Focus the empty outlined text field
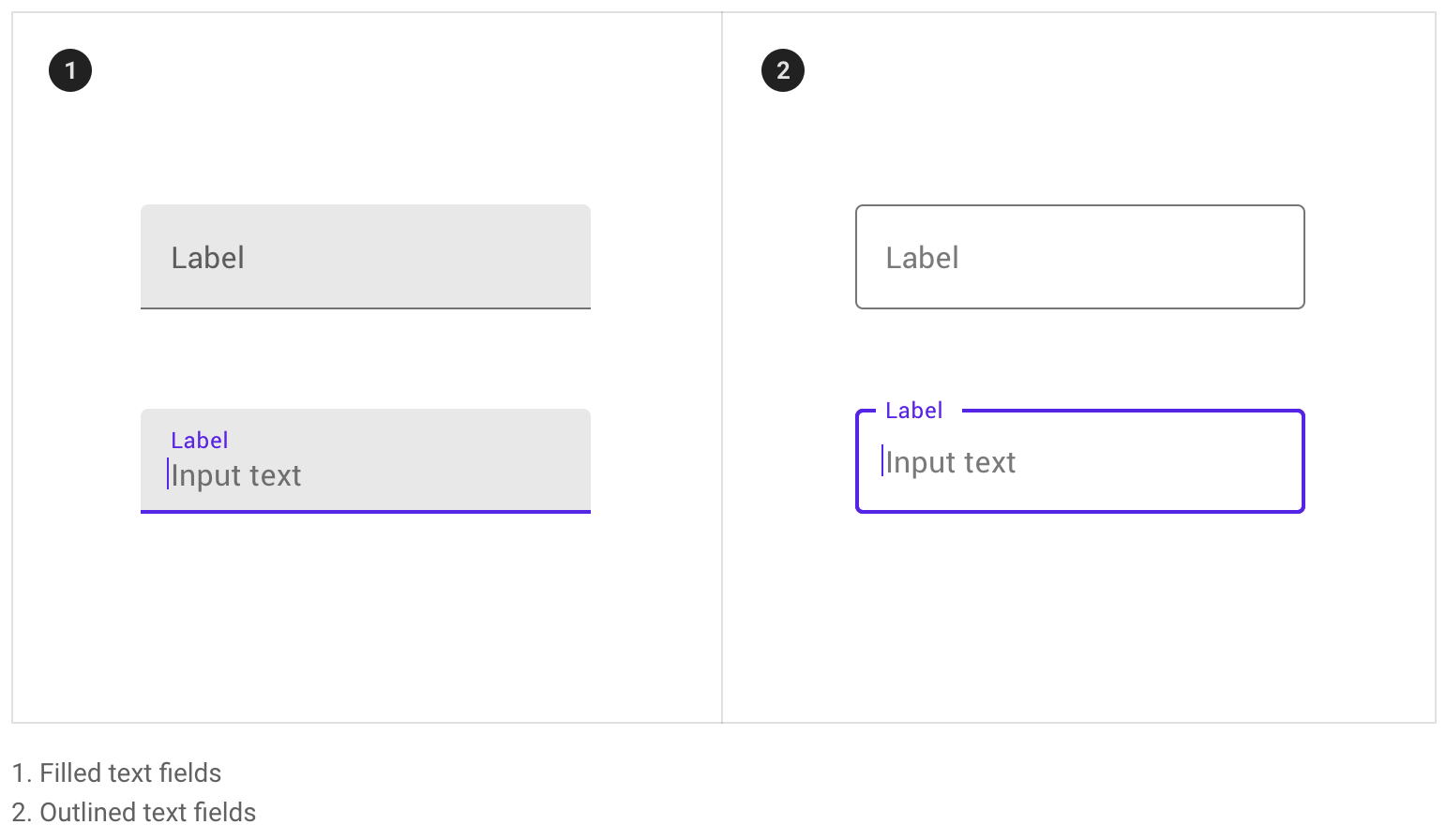The width and height of the screenshot is (1446, 840). [1080, 257]
